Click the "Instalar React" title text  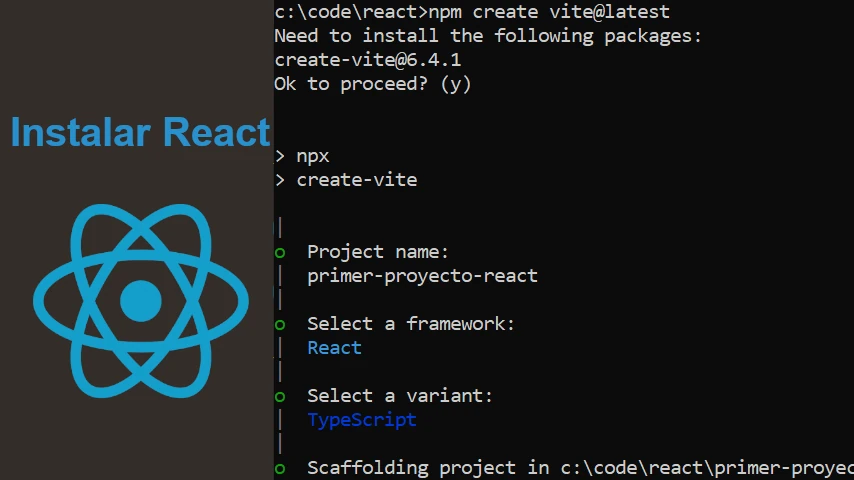point(141,132)
